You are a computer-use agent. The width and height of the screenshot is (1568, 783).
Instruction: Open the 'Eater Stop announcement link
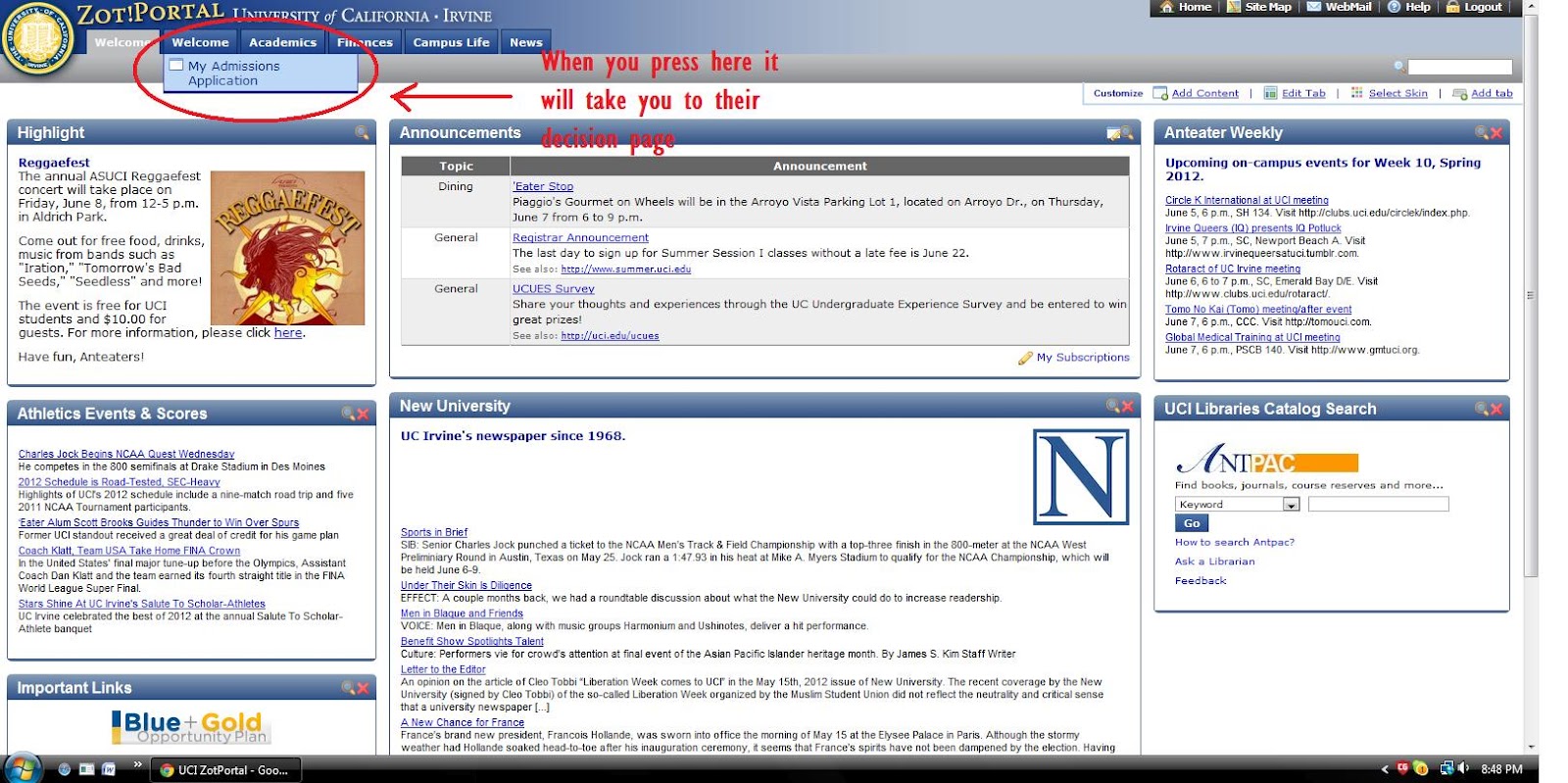coord(543,186)
